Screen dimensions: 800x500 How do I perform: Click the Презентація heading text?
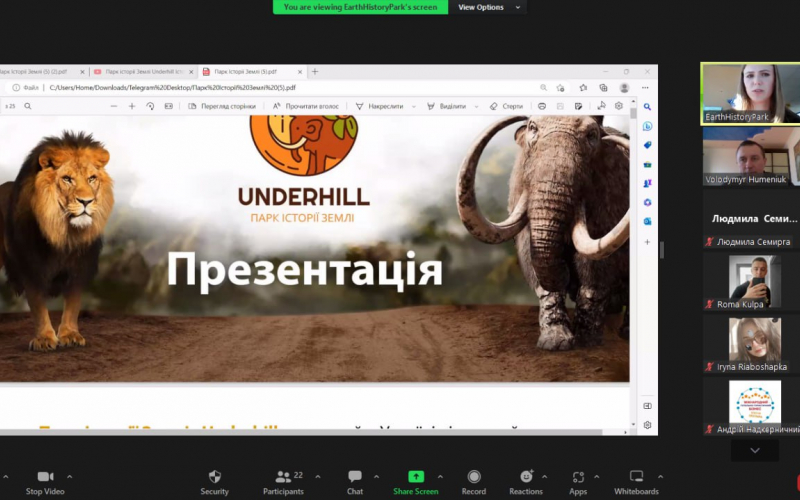point(305,270)
